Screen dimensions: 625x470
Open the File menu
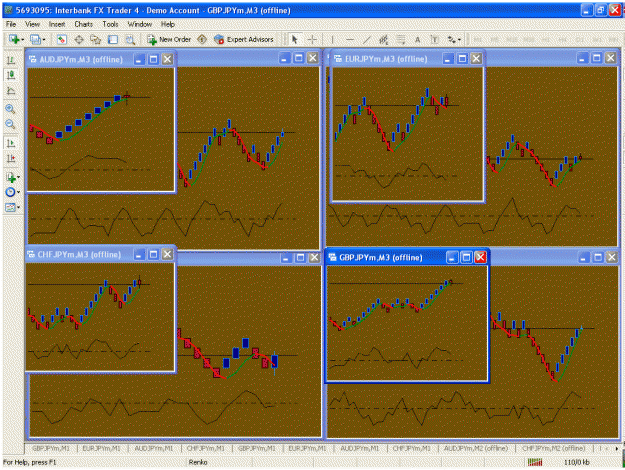(11, 24)
